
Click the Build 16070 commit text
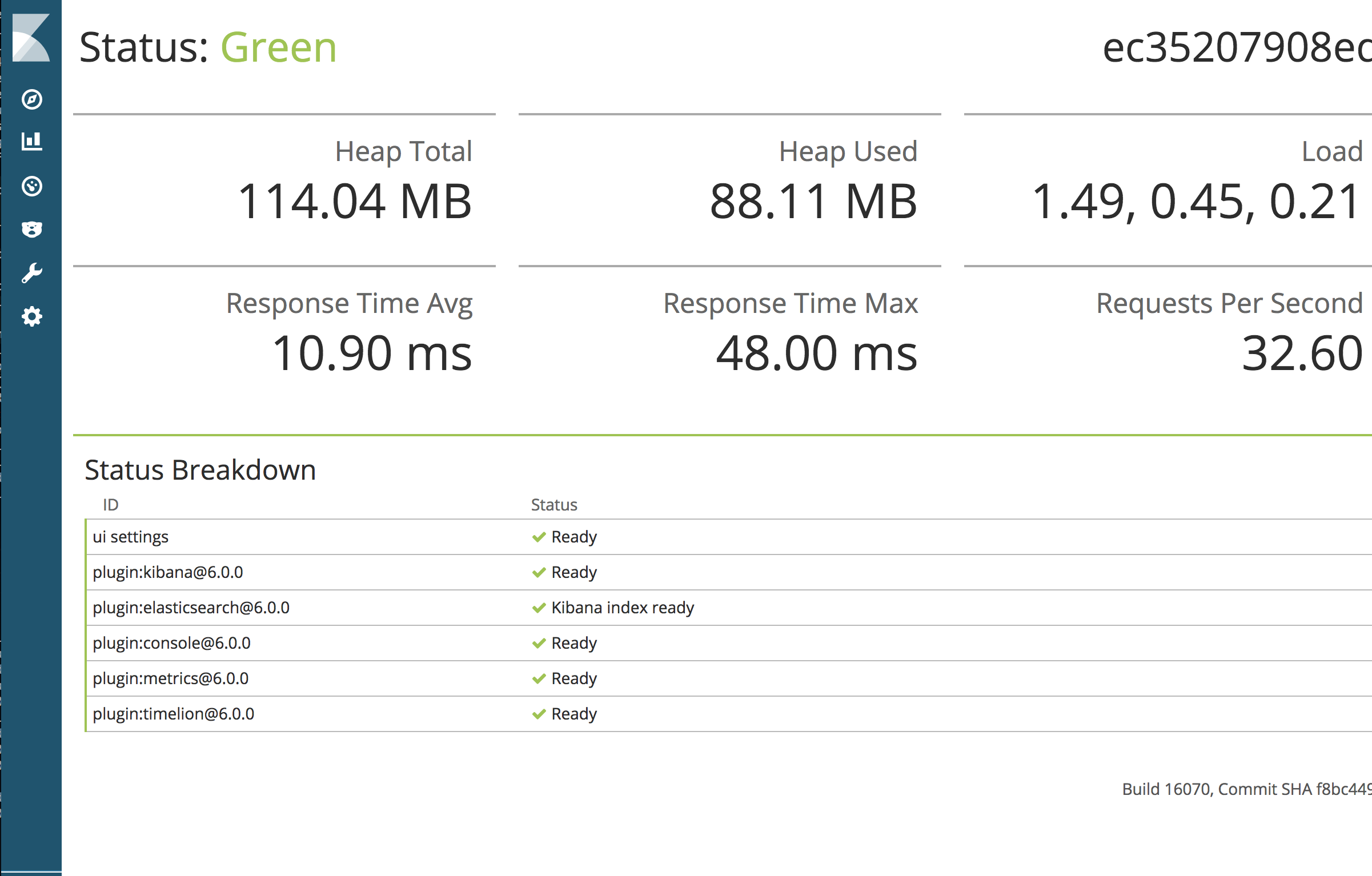tap(1245, 789)
